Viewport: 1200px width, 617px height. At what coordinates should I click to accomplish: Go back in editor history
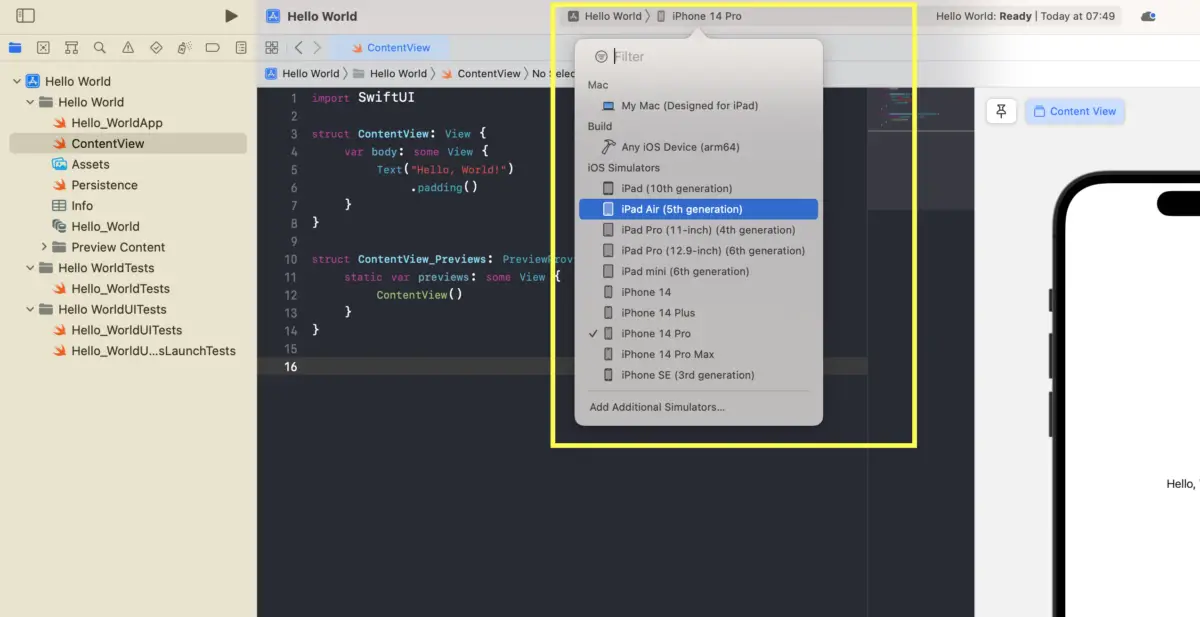(x=298, y=48)
